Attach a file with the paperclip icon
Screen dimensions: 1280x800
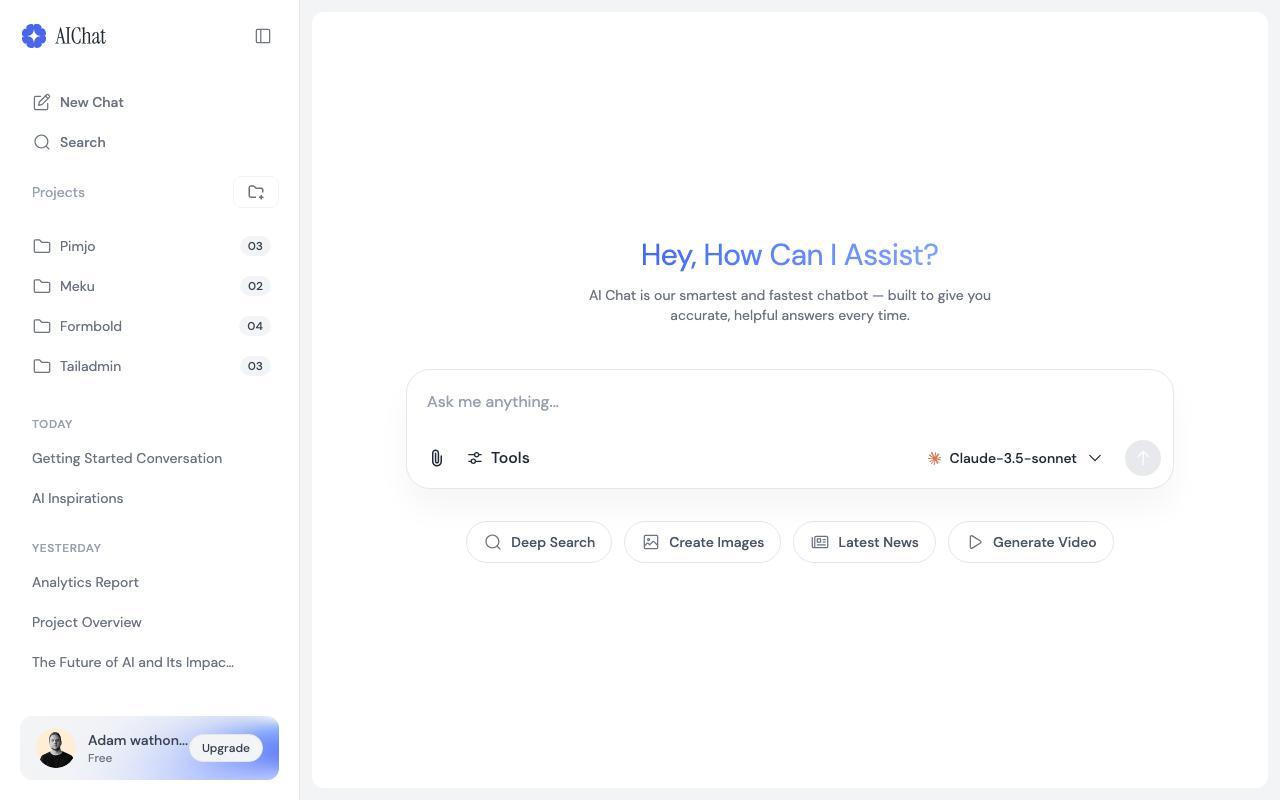(x=437, y=458)
